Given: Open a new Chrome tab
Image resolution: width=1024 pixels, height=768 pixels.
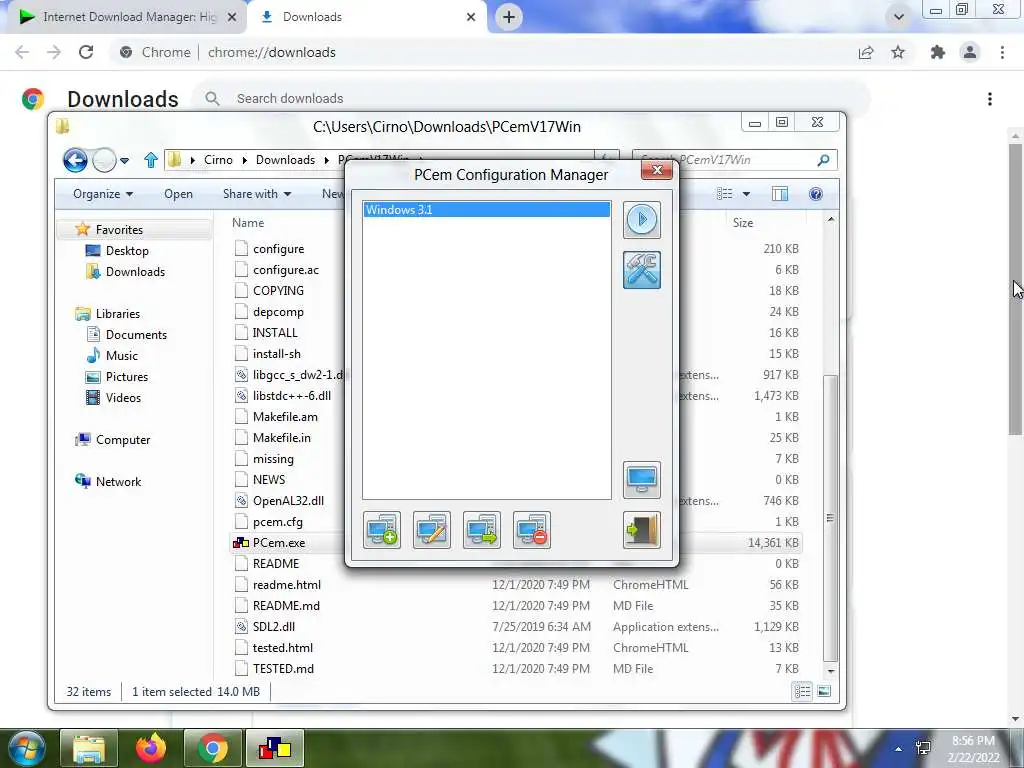Looking at the screenshot, I should click(x=509, y=17).
